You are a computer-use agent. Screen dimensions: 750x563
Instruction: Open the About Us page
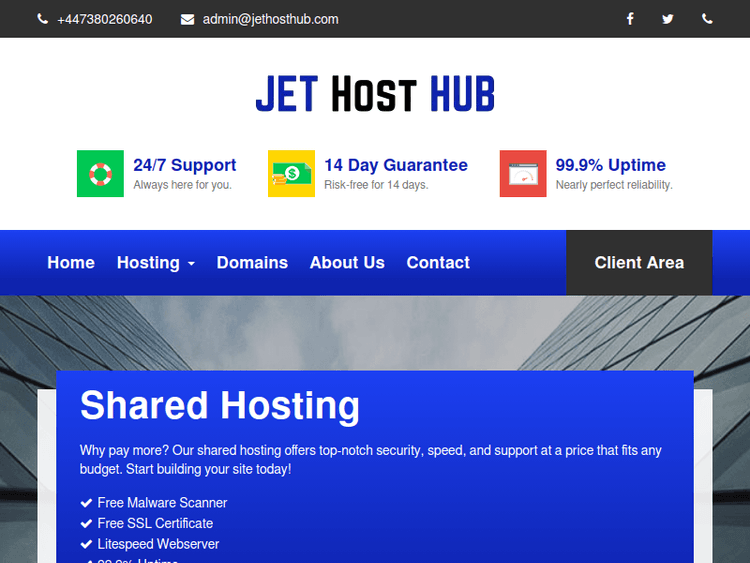pos(347,263)
